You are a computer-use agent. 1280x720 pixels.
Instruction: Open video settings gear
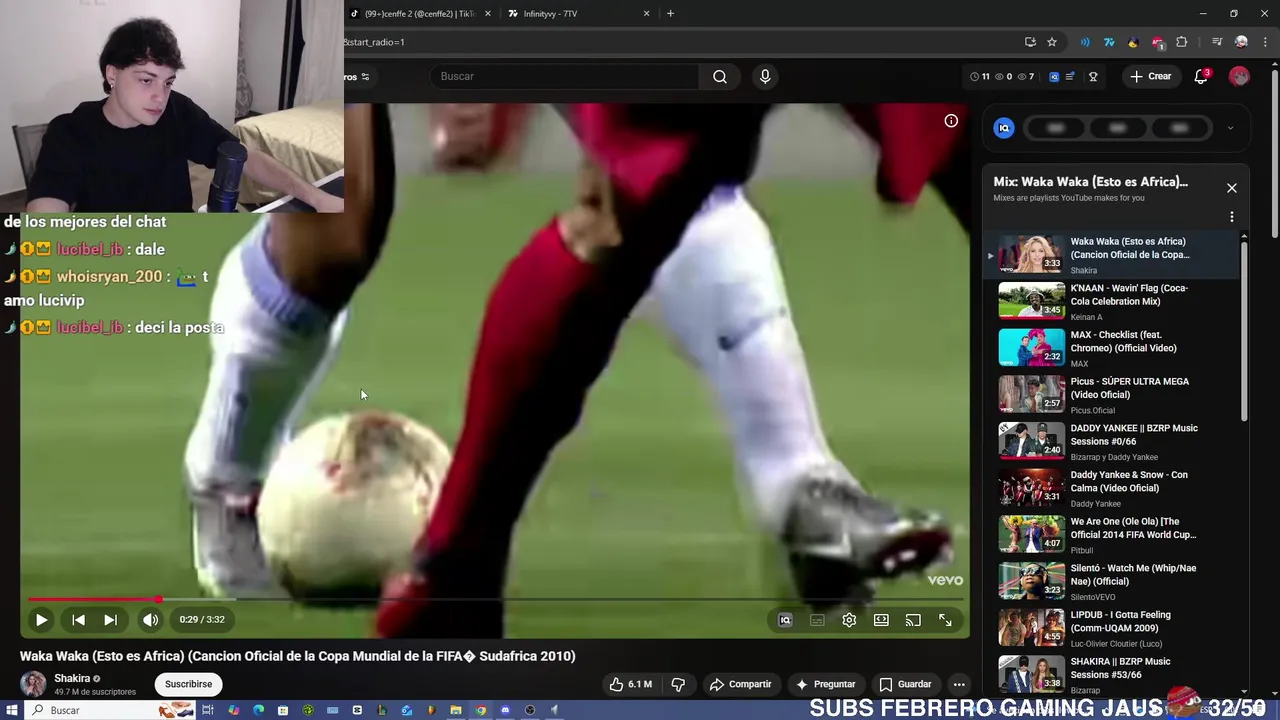(849, 620)
